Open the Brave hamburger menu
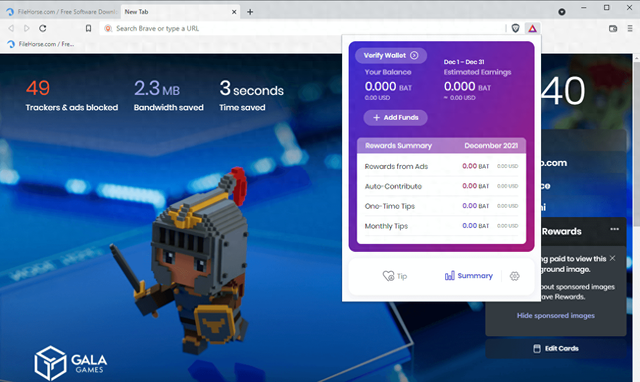Screen dimensions: 640x382 [x=630, y=29]
